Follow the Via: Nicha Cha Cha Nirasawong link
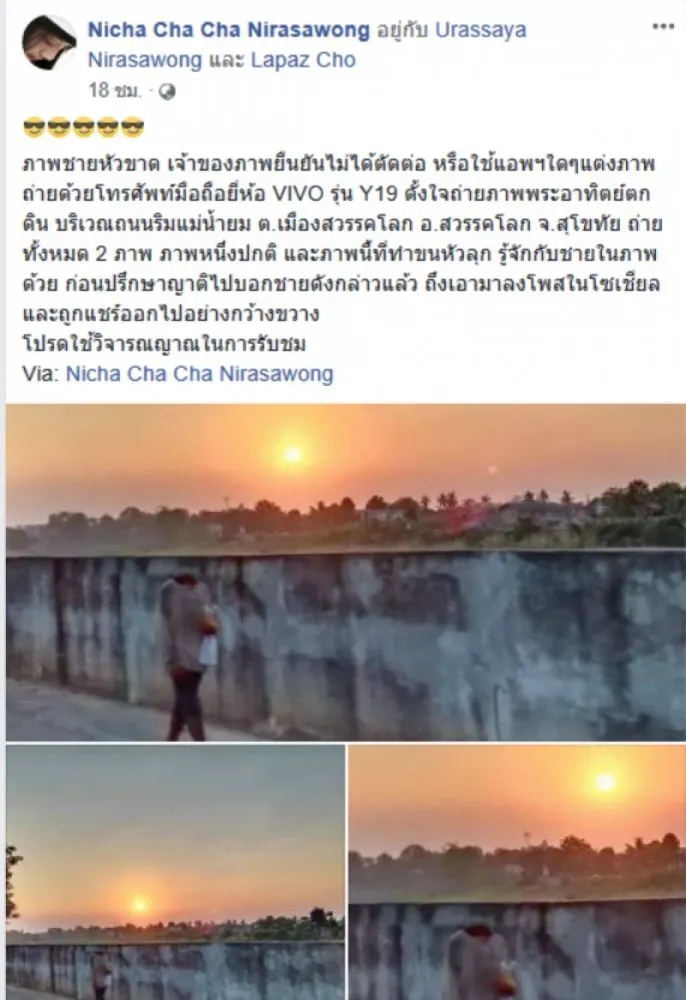686x1000 pixels. 200,374
